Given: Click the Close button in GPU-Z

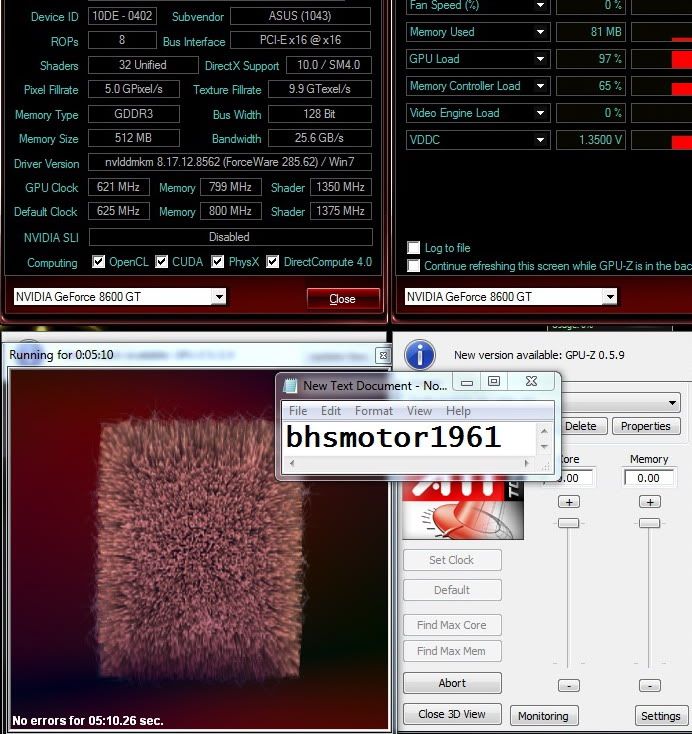Looking at the screenshot, I should (x=343, y=299).
